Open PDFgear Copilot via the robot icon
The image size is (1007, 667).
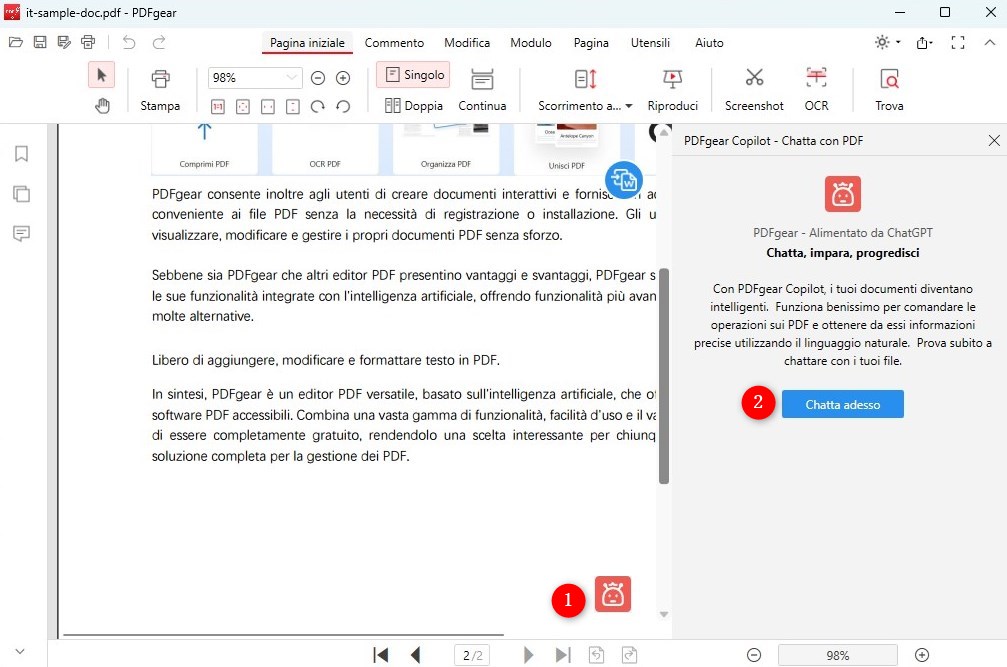[612, 593]
